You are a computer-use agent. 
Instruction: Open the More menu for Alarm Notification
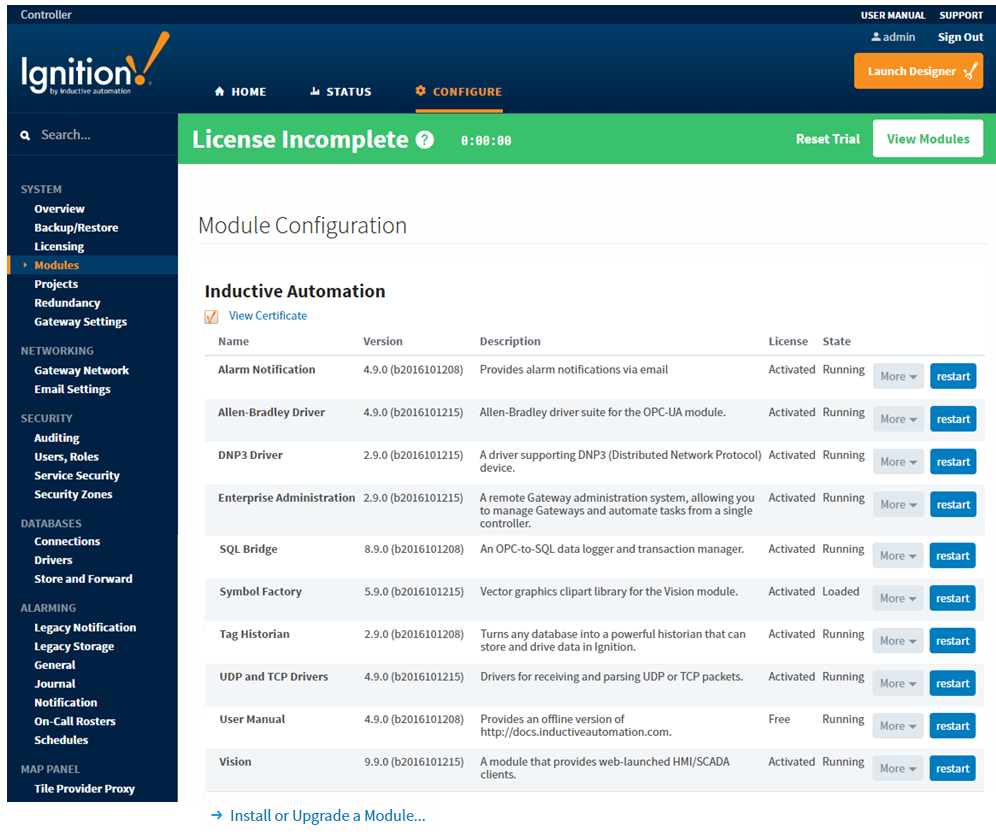pos(897,376)
